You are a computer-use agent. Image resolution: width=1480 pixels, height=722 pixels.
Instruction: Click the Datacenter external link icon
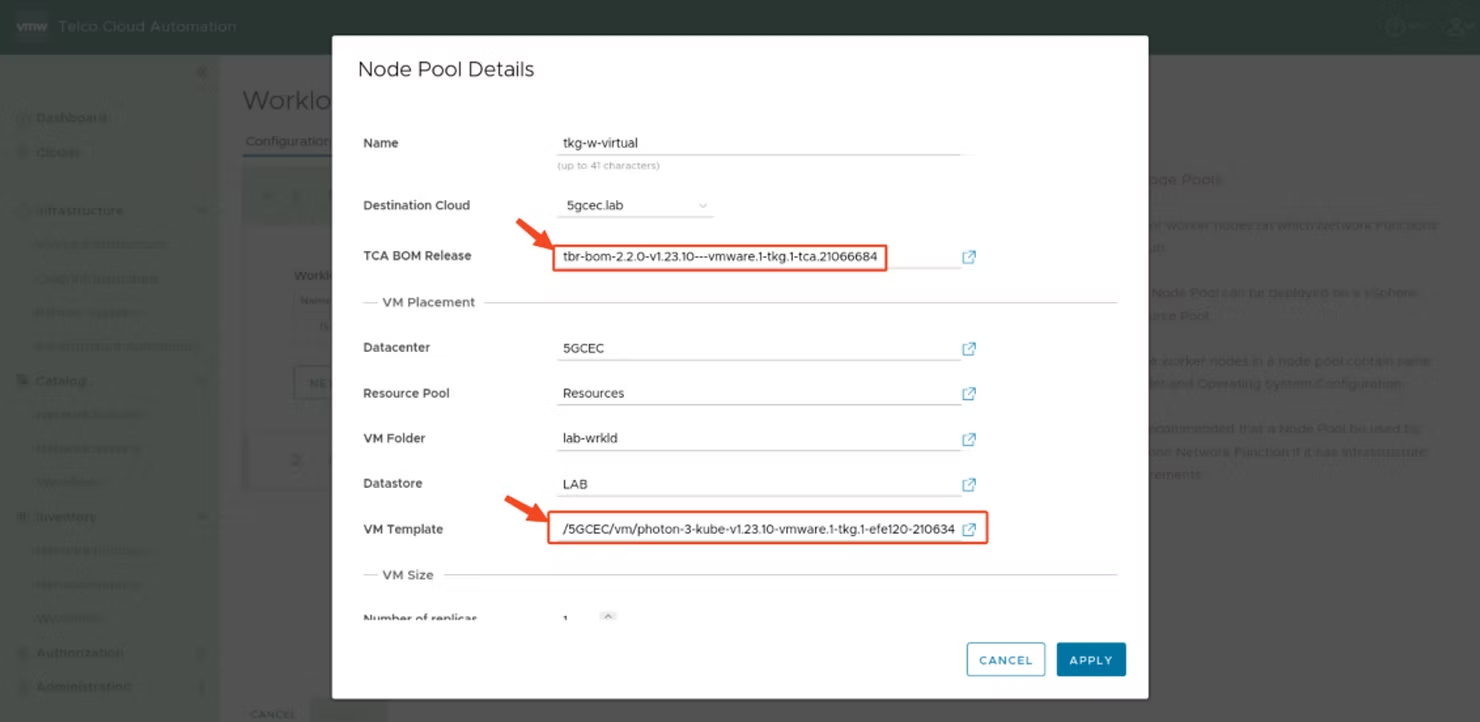[968, 348]
